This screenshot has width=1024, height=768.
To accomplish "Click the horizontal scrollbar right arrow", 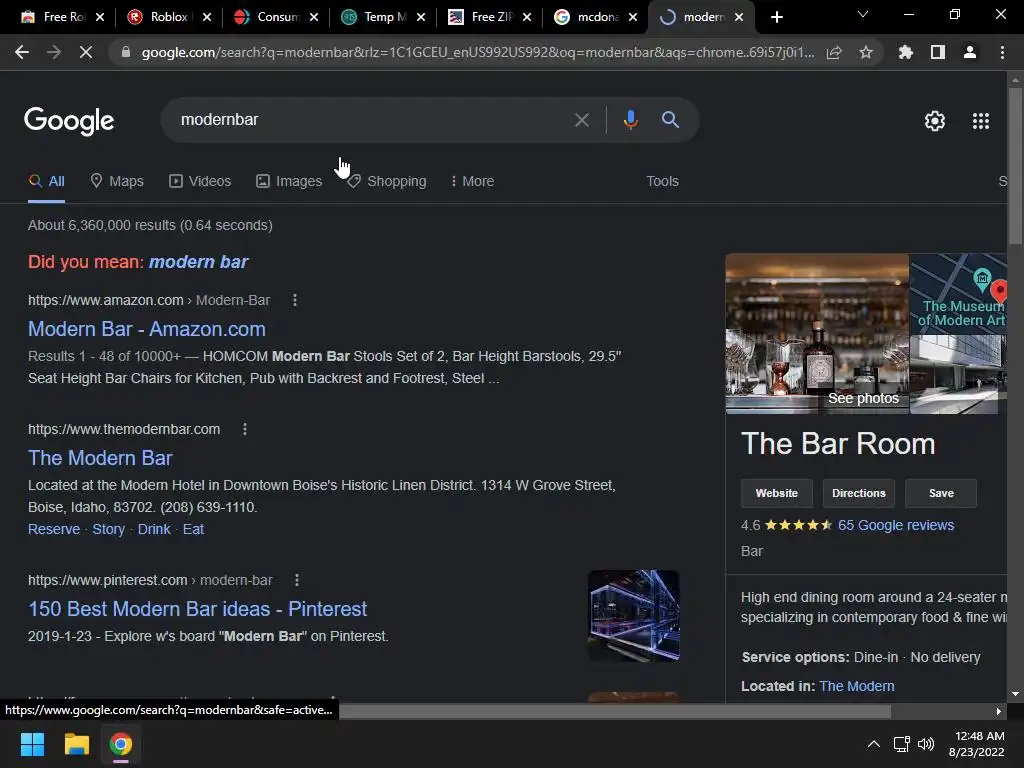I will coord(999,711).
